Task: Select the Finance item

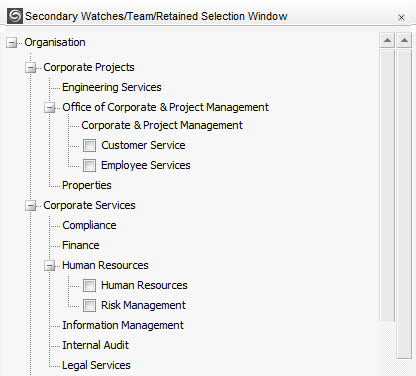Action: click(81, 245)
